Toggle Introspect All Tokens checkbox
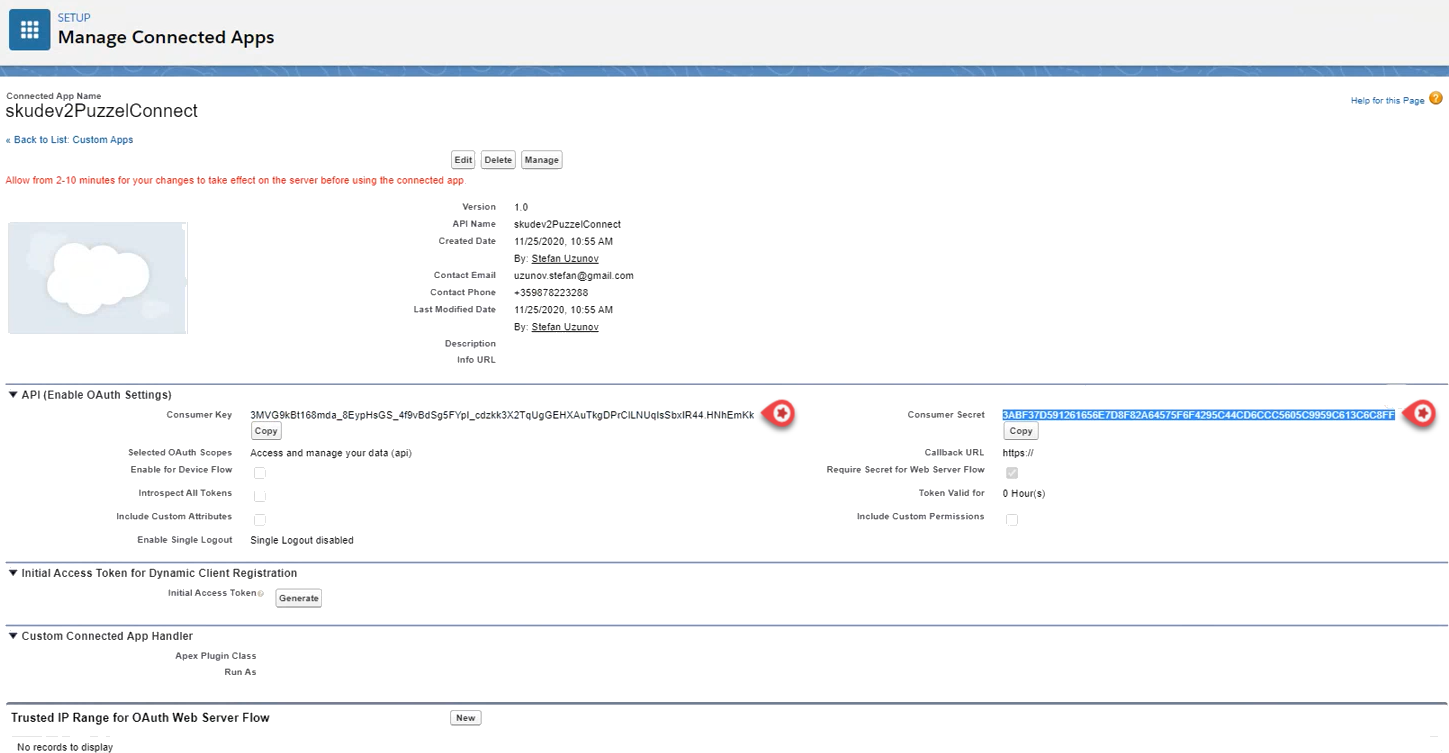 260,496
